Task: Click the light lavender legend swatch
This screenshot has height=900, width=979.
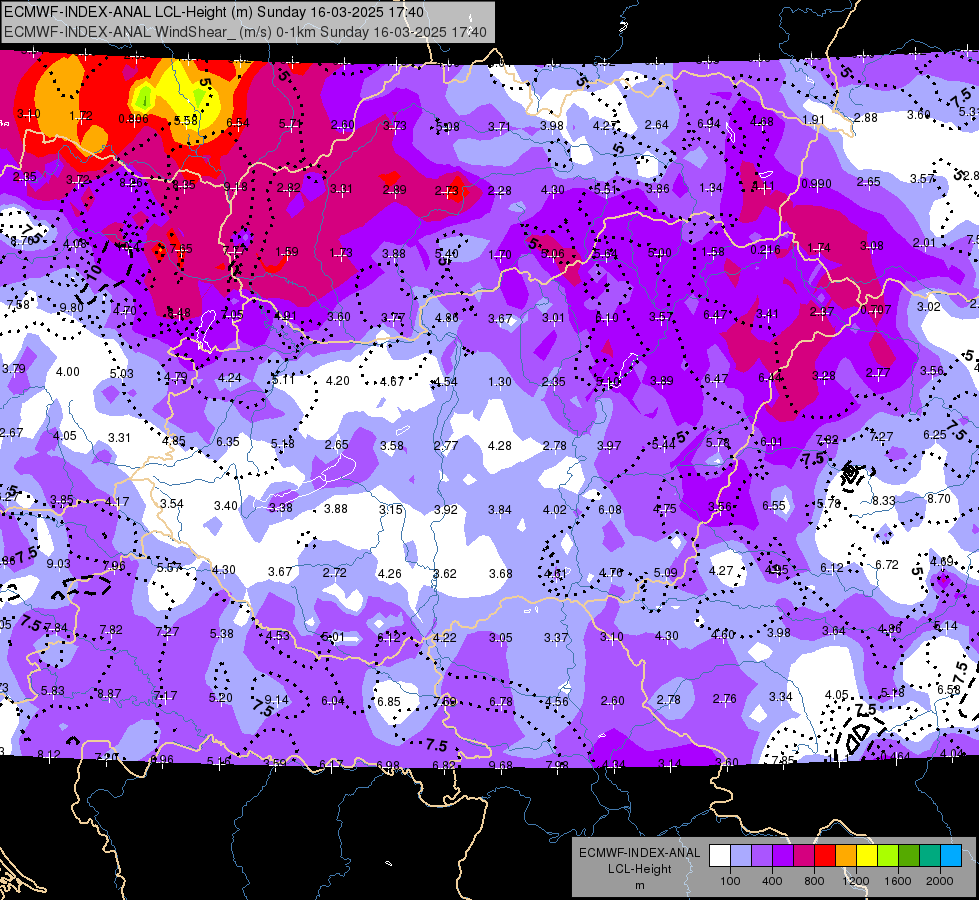Action: point(741,856)
